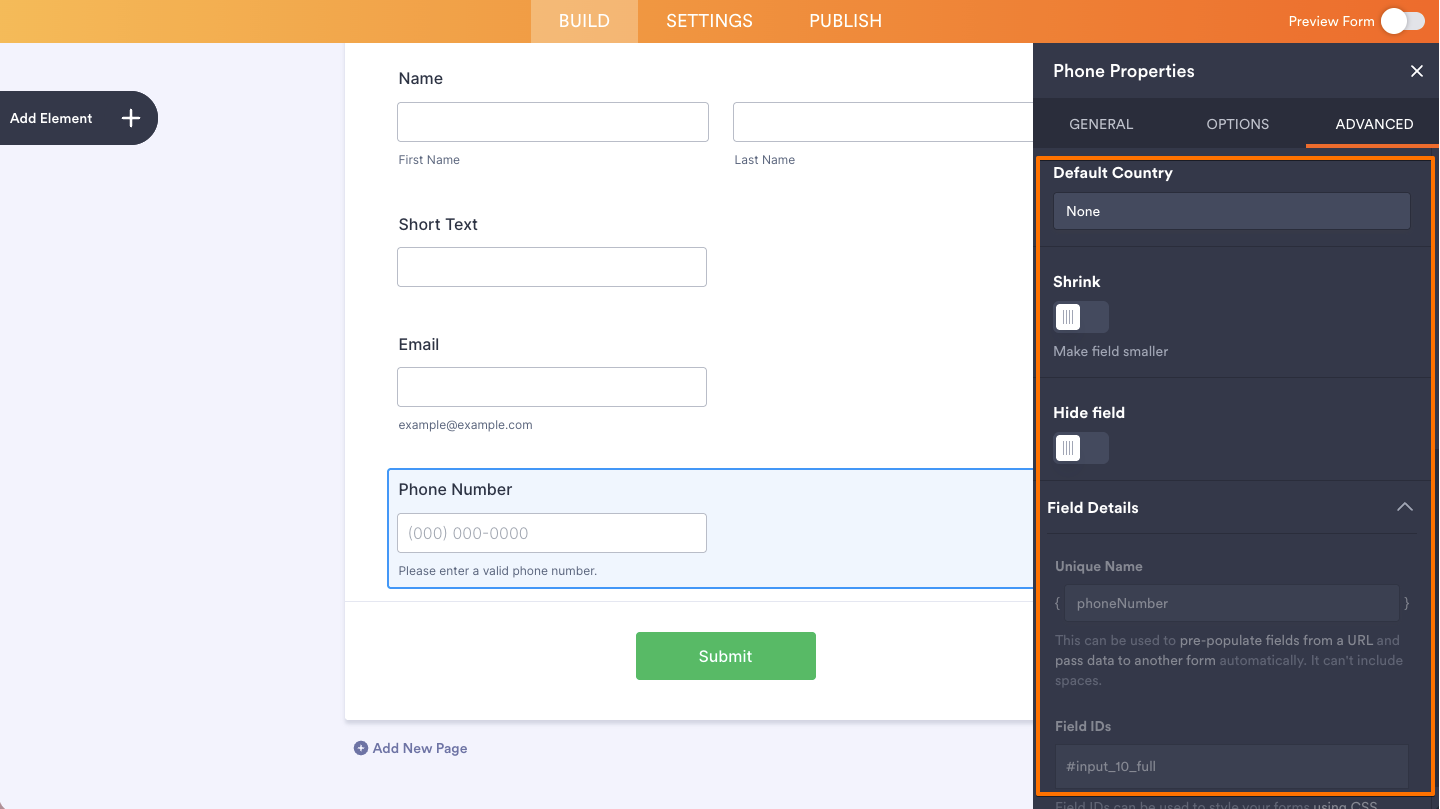The height and width of the screenshot is (809, 1440).
Task: Switch to the PUBLISH tab
Action: pyautogui.click(x=845, y=21)
